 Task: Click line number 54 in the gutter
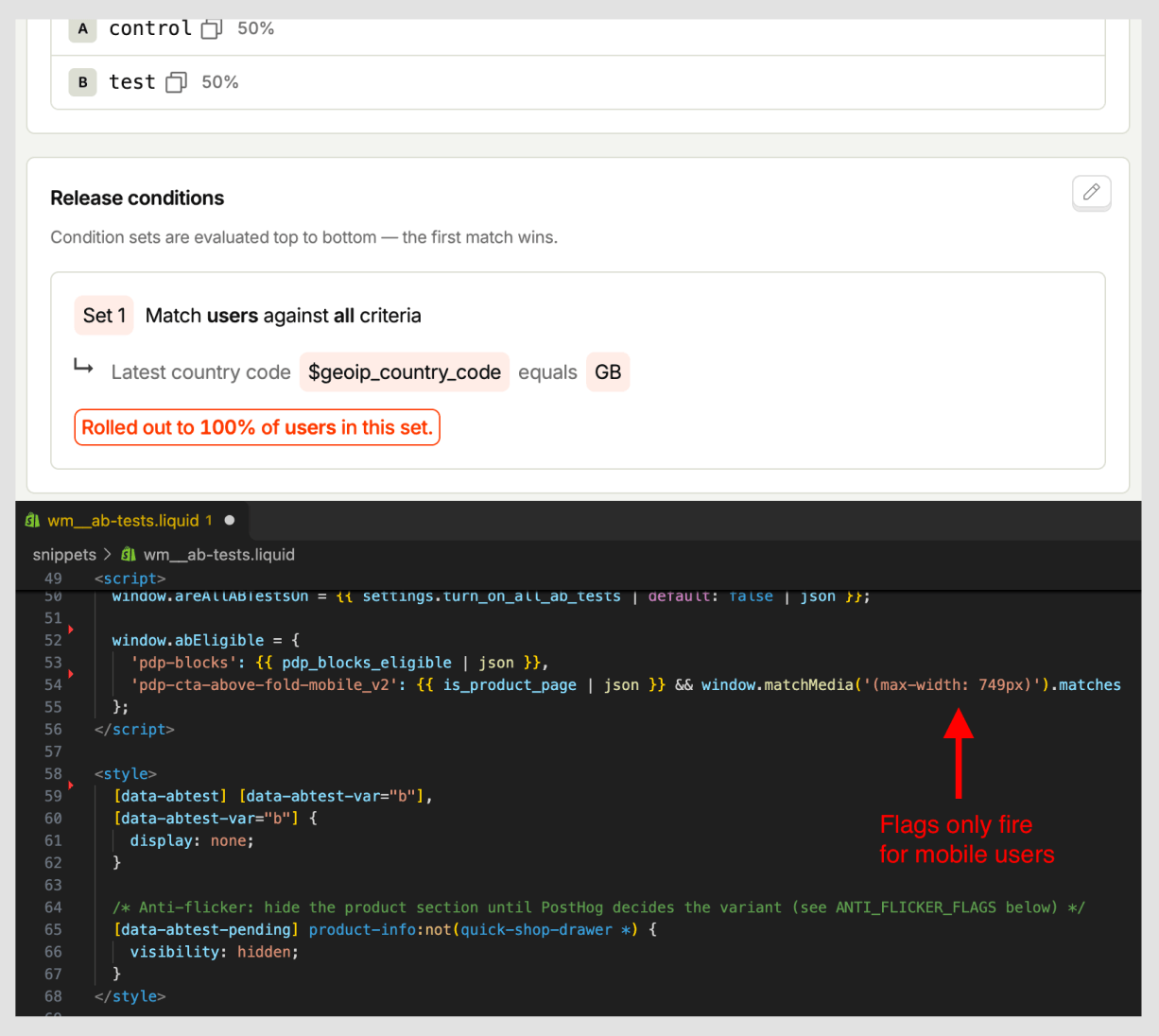(53, 685)
